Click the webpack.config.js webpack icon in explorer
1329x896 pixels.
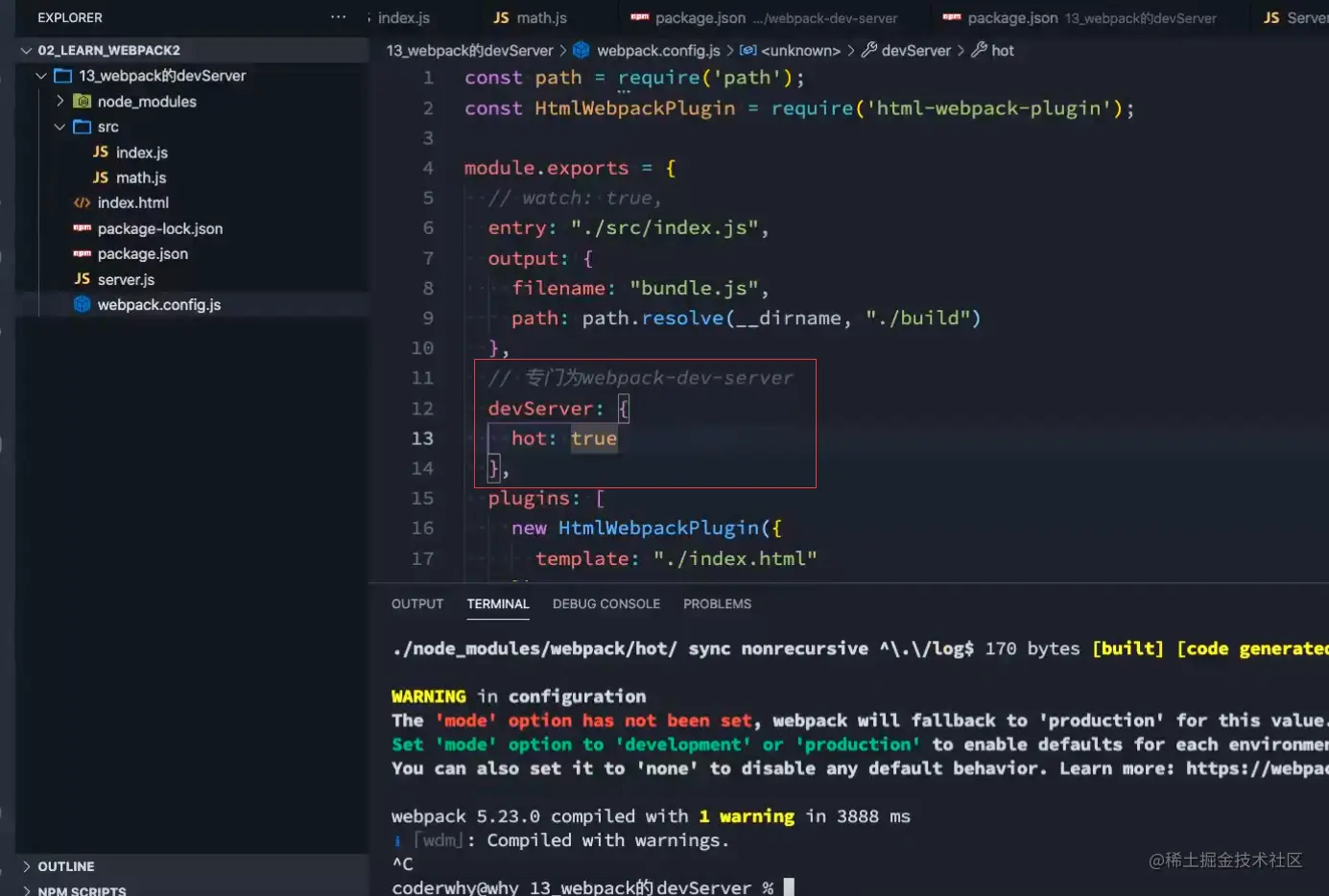[83, 304]
